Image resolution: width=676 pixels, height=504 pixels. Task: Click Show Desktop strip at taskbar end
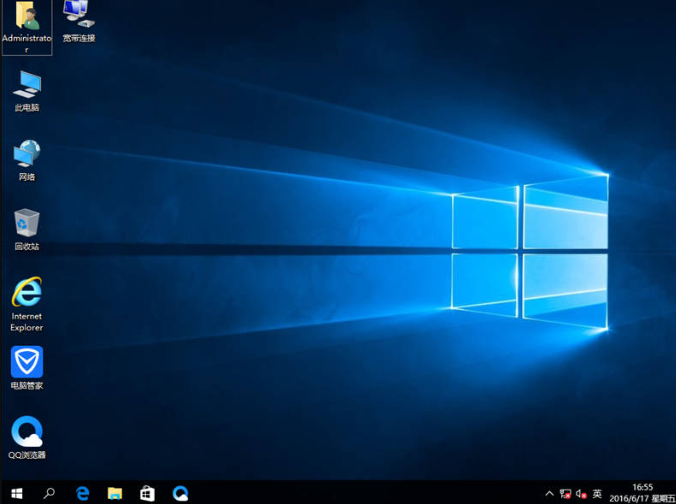tap(673, 493)
